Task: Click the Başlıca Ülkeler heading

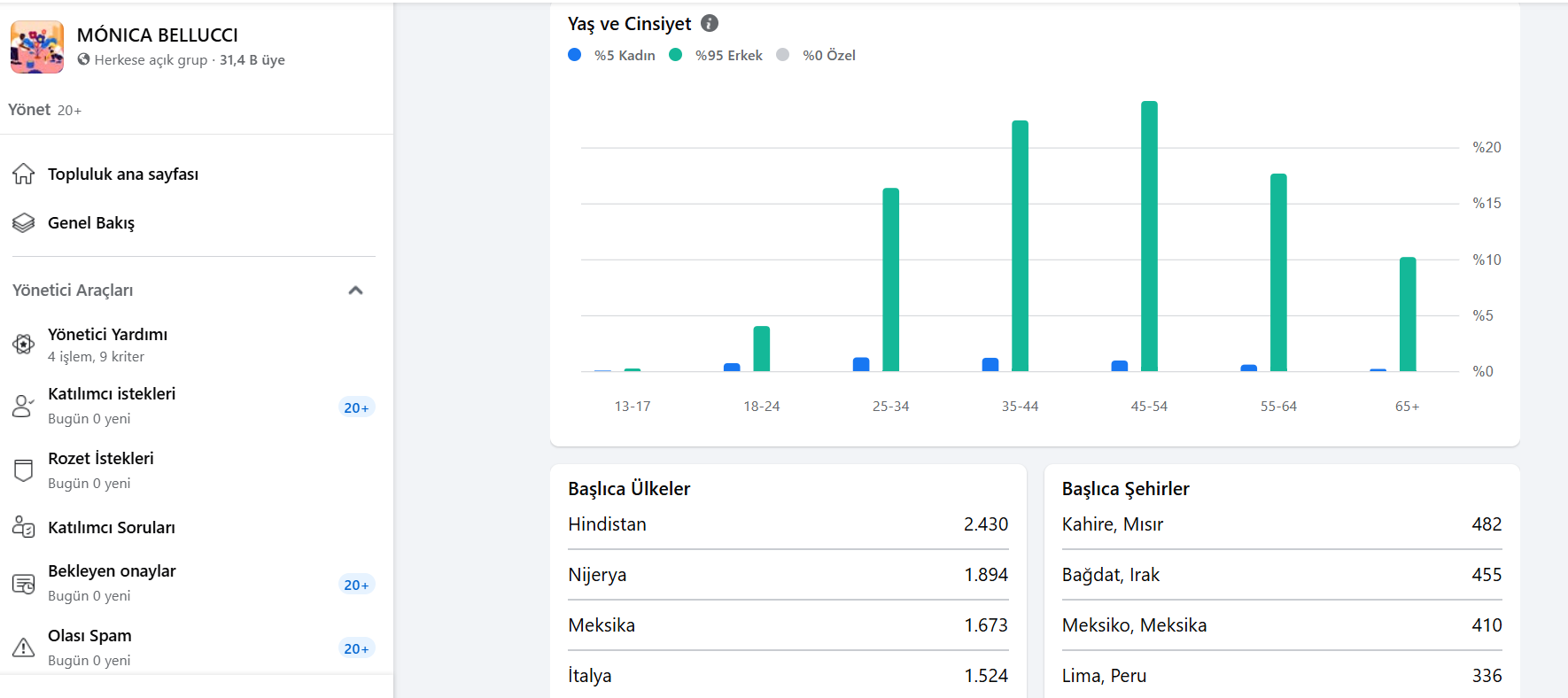Action: click(x=629, y=489)
